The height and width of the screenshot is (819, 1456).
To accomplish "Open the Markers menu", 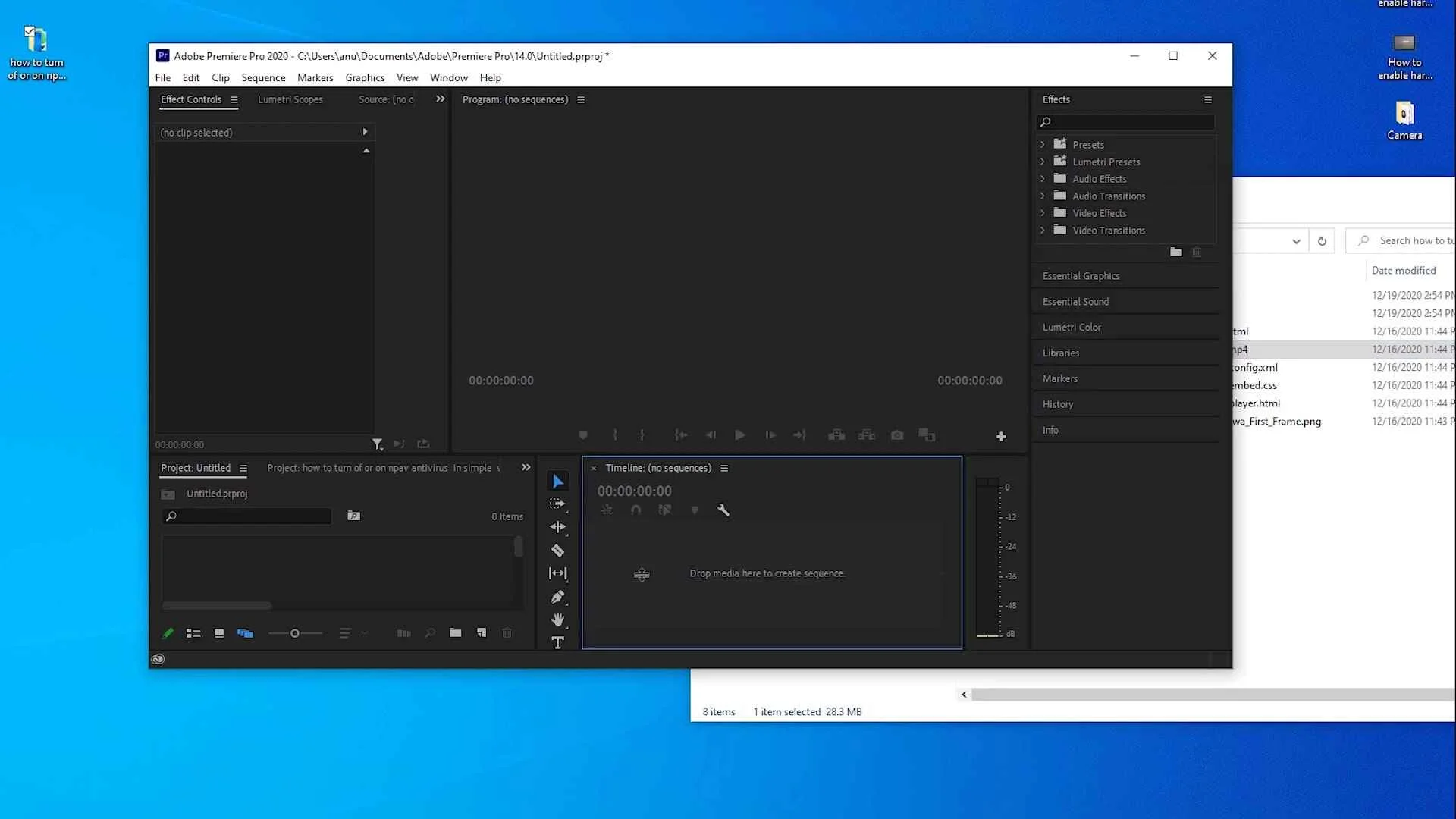I will (315, 77).
